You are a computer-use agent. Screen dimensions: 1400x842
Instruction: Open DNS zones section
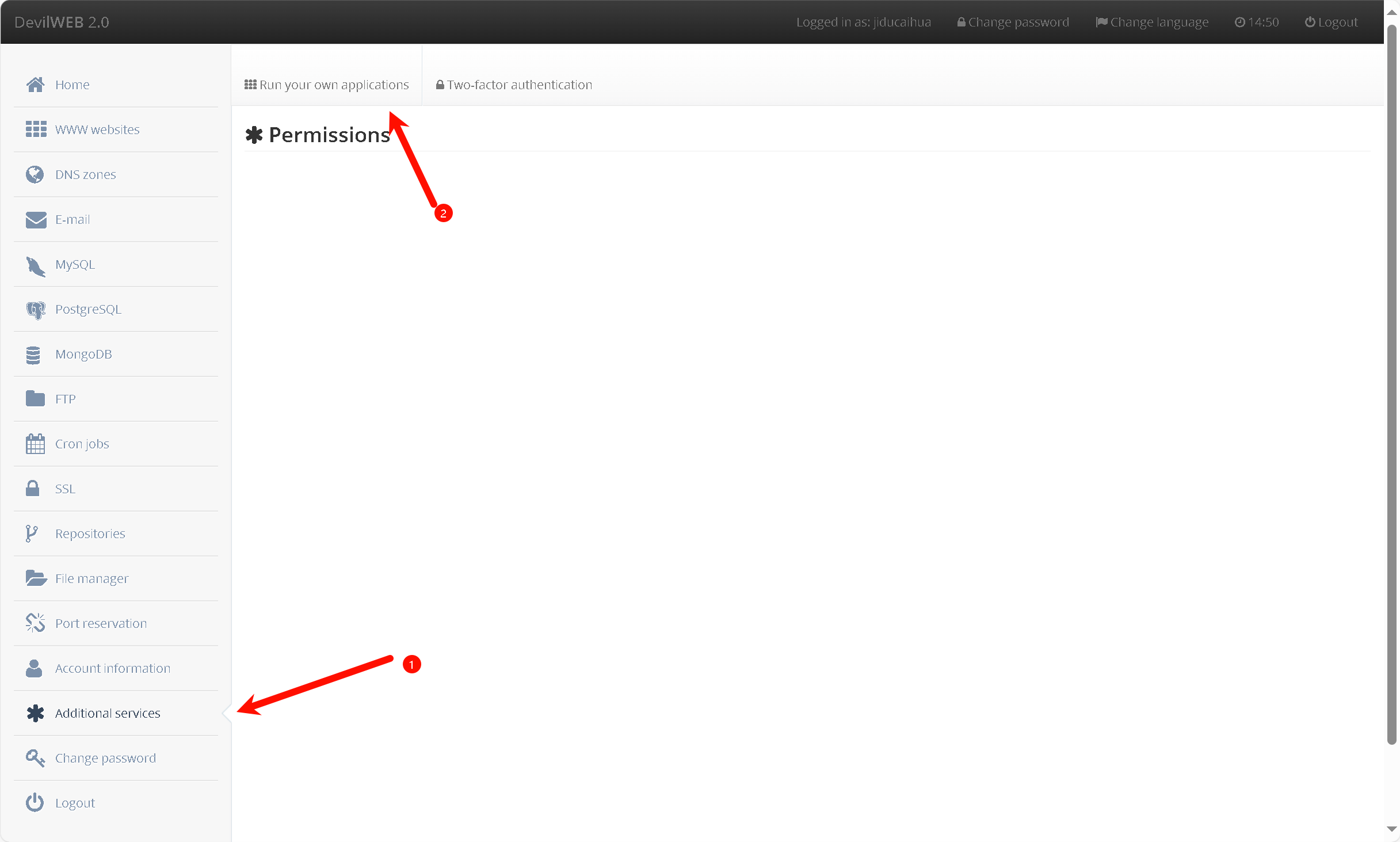116,174
